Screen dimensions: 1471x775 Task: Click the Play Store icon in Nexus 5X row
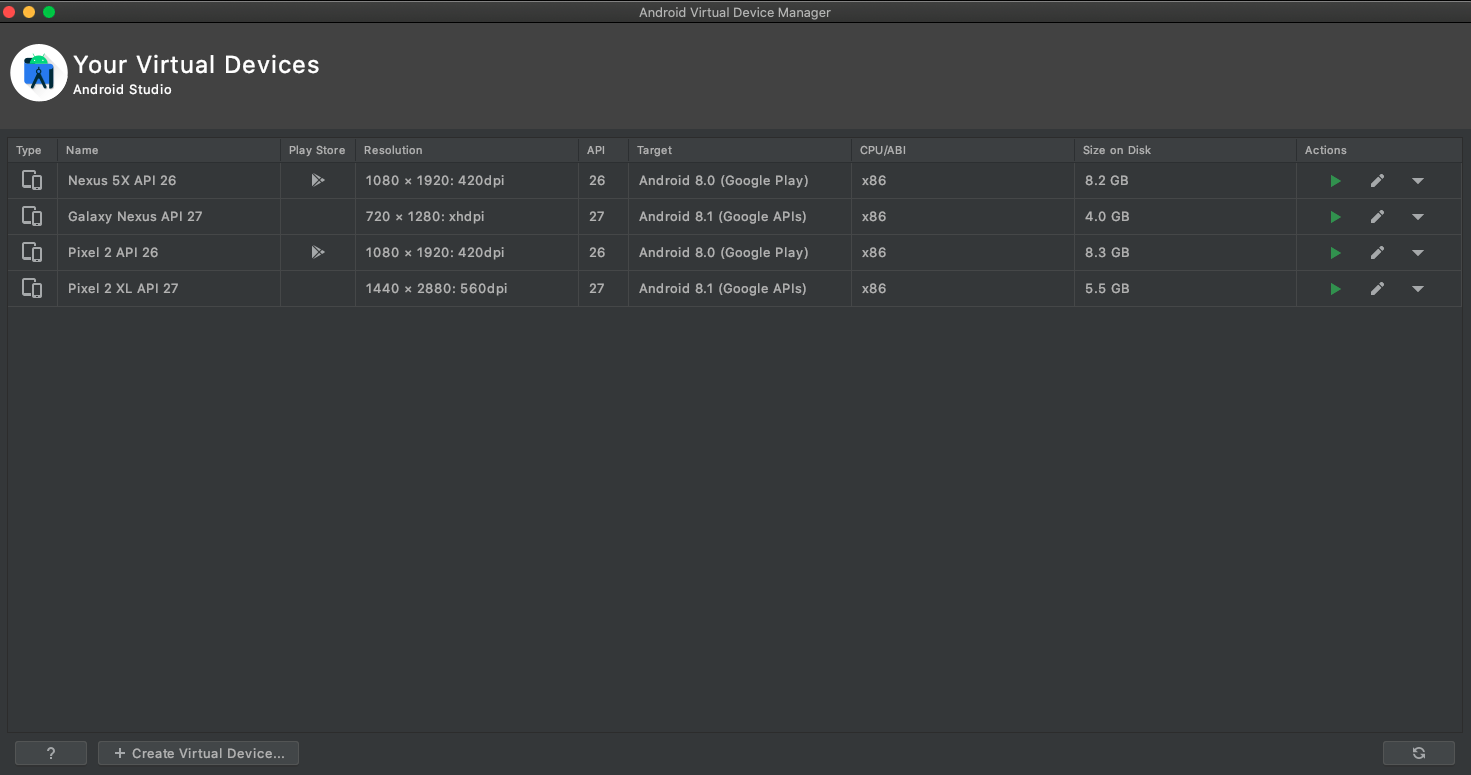coord(317,181)
